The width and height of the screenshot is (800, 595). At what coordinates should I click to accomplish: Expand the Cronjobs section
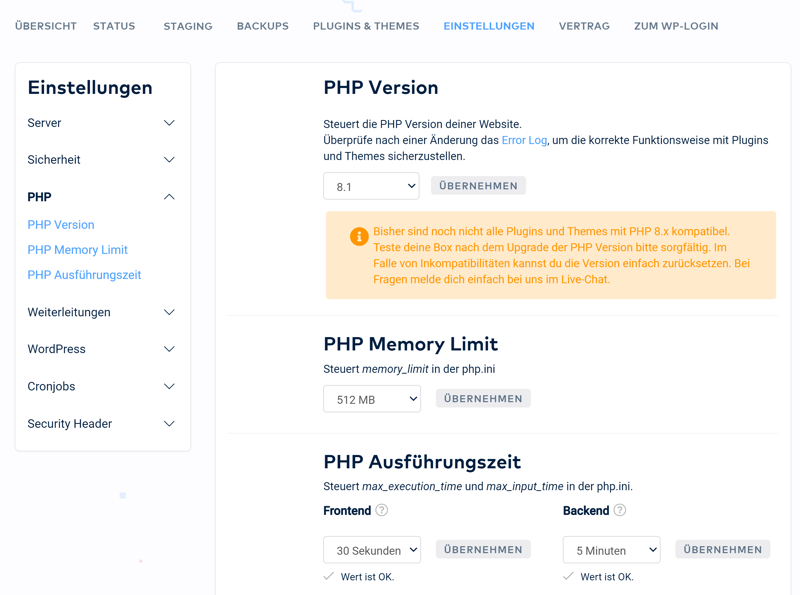[169, 386]
